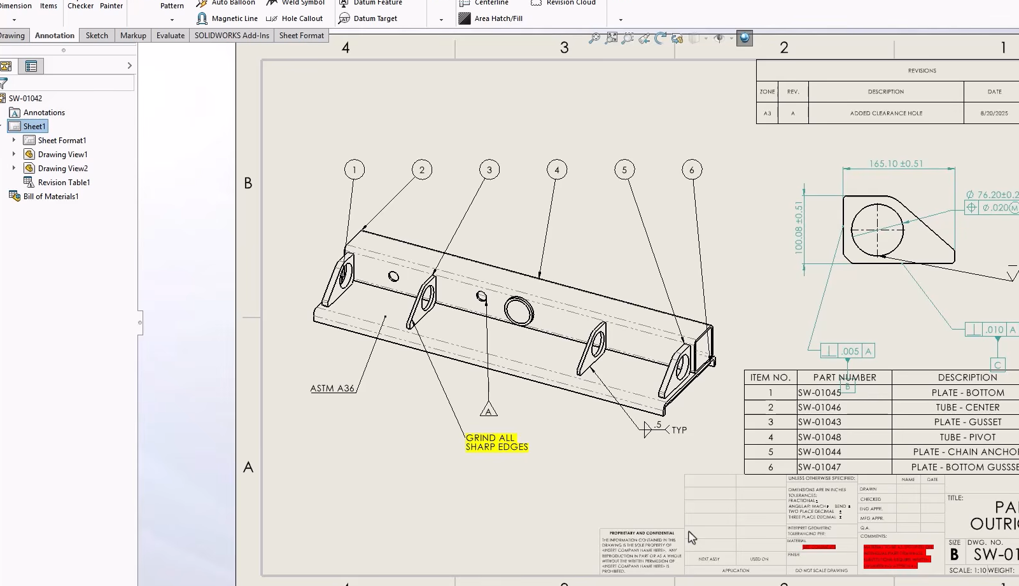Click the Datum Feature tool
Viewport: 1019px width, 586px height.
(x=370, y=3)
